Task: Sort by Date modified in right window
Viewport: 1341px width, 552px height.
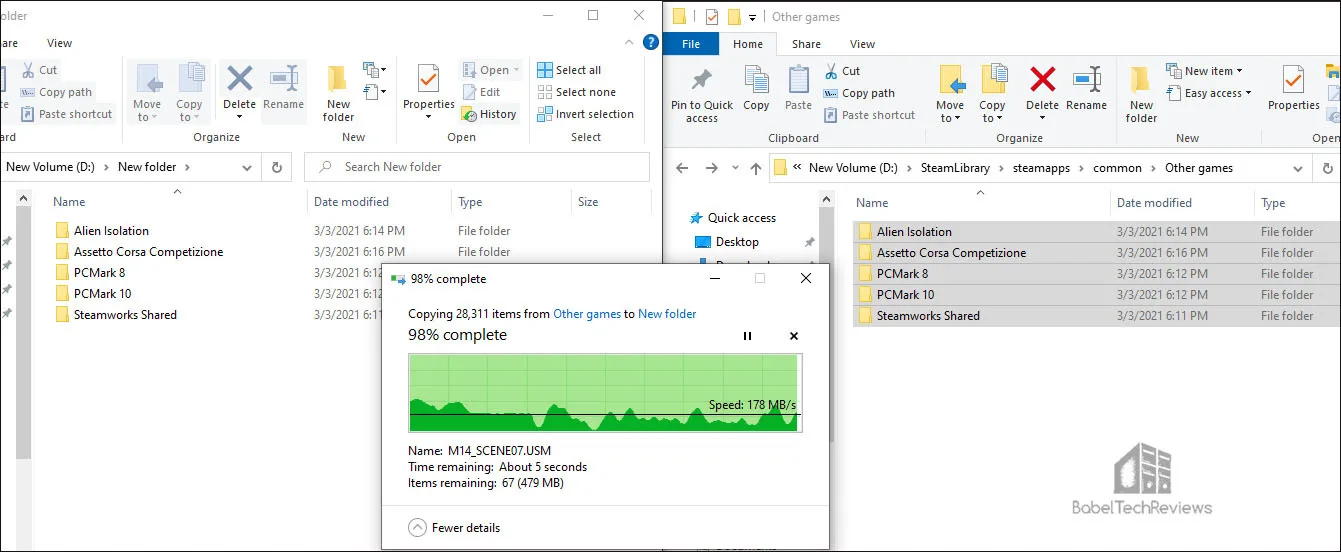Action: coord(1154,203)
